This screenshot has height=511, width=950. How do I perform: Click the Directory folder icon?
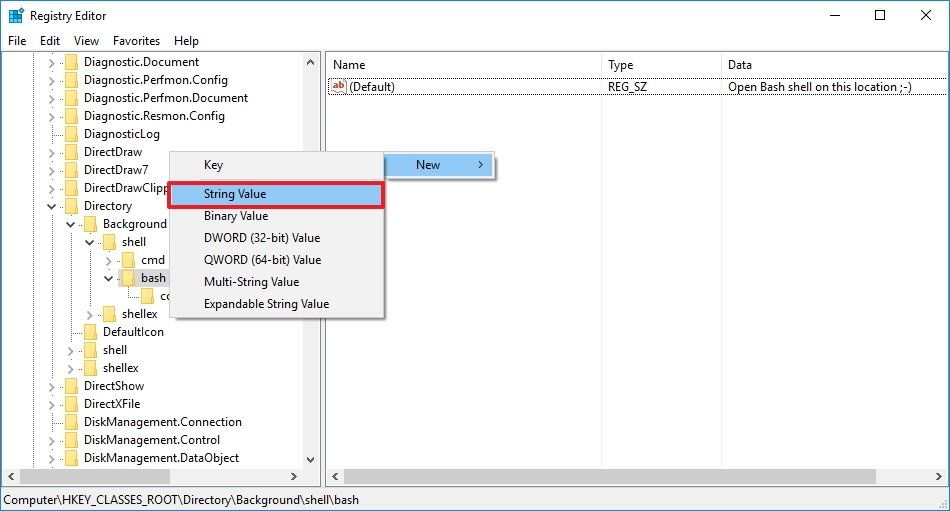(71, 206)
